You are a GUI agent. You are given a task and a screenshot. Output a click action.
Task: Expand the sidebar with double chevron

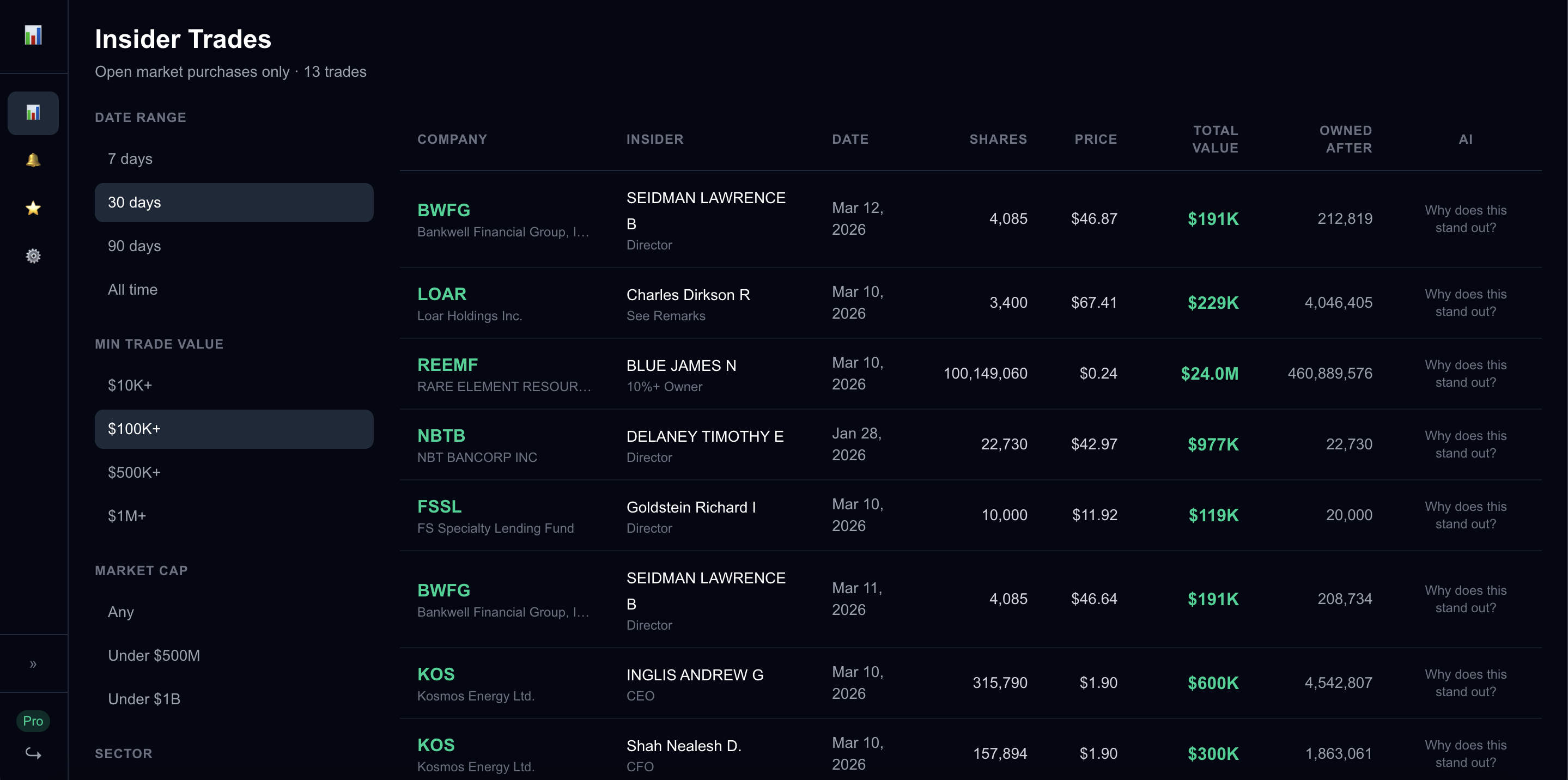[x=33, y=664]
